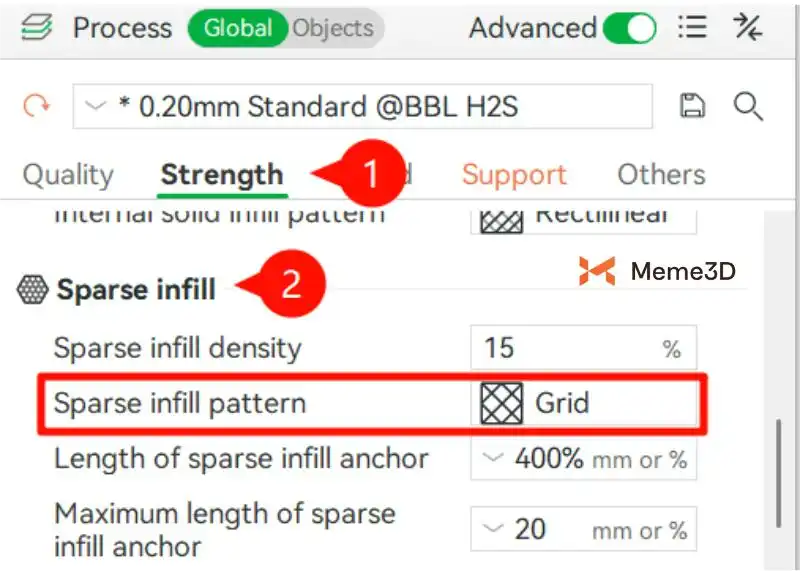Click the compare presets icon

coord(747,27)
